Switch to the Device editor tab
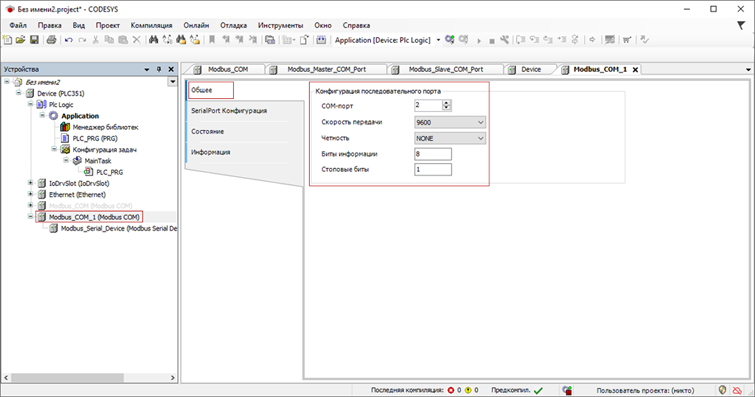Image resolution: width=755 pixels, height=397 pixels. click(x=531, y=69)
